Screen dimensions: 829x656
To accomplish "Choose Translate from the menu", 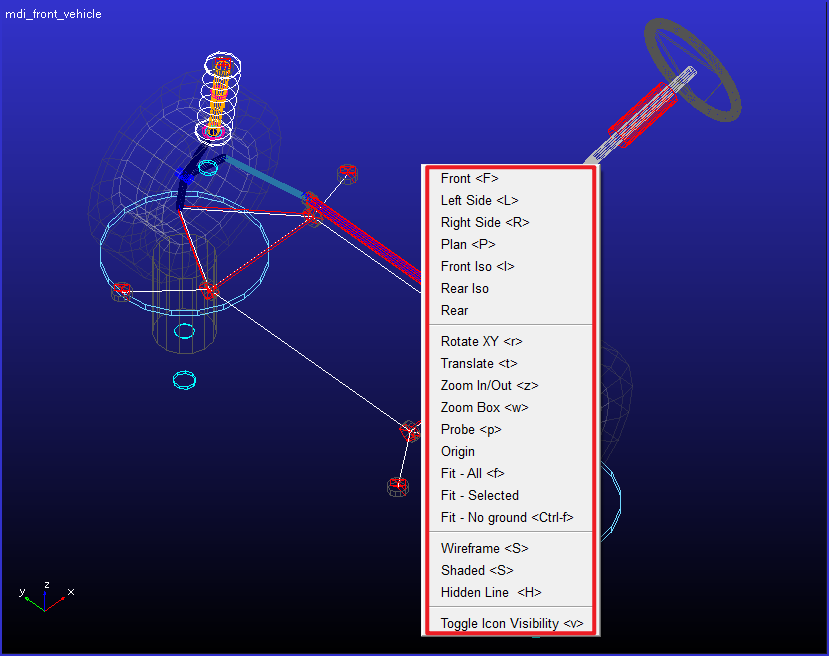I will coord(511,364).
